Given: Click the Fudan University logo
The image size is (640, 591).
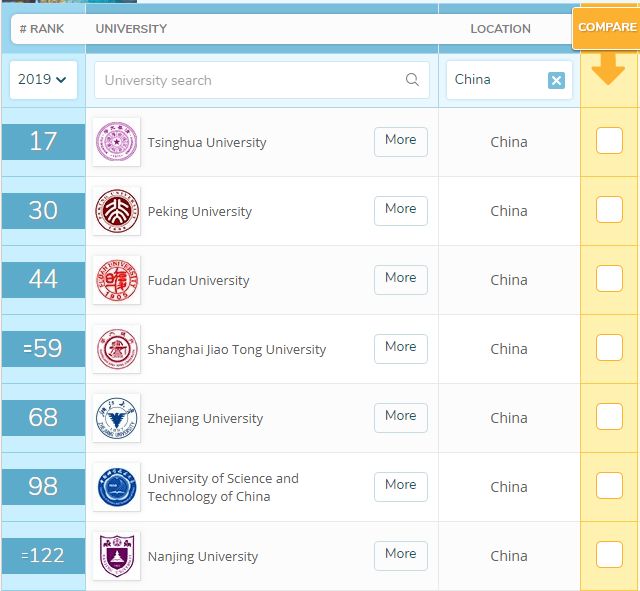Looking at the screenshot, I should coord(116,280).
